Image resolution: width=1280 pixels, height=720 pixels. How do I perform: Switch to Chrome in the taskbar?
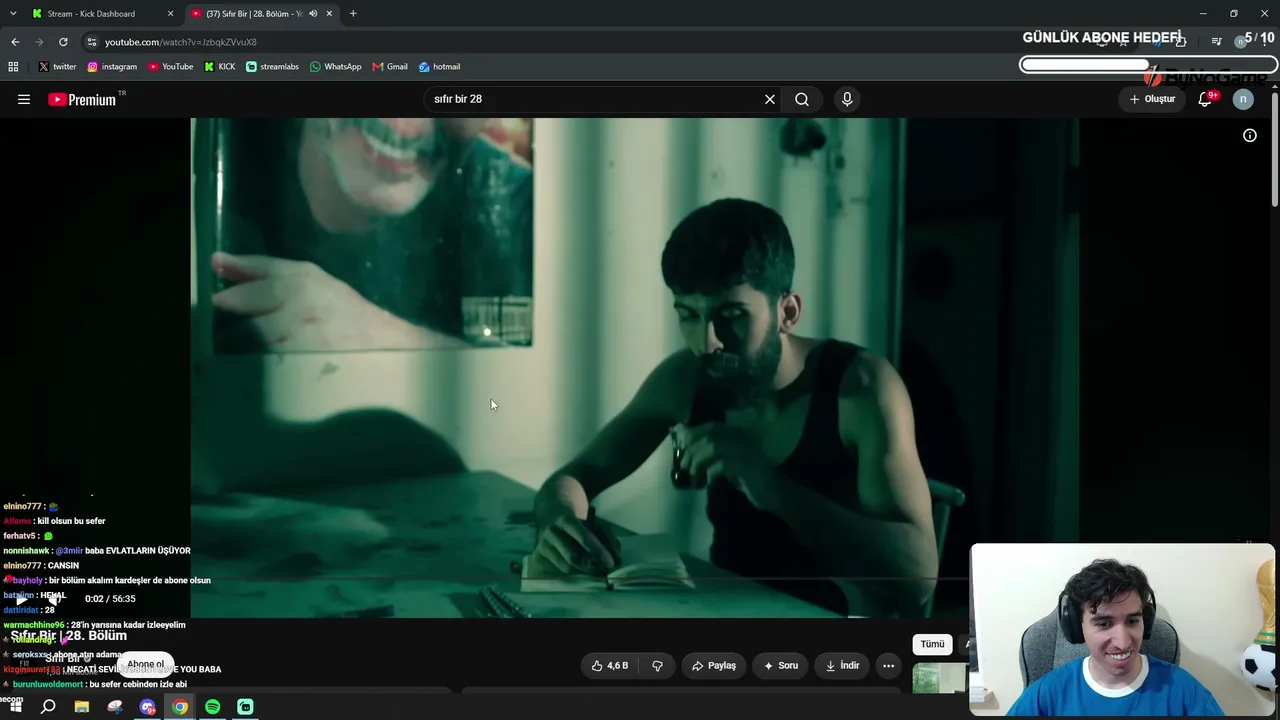click(x=180, y=707)
